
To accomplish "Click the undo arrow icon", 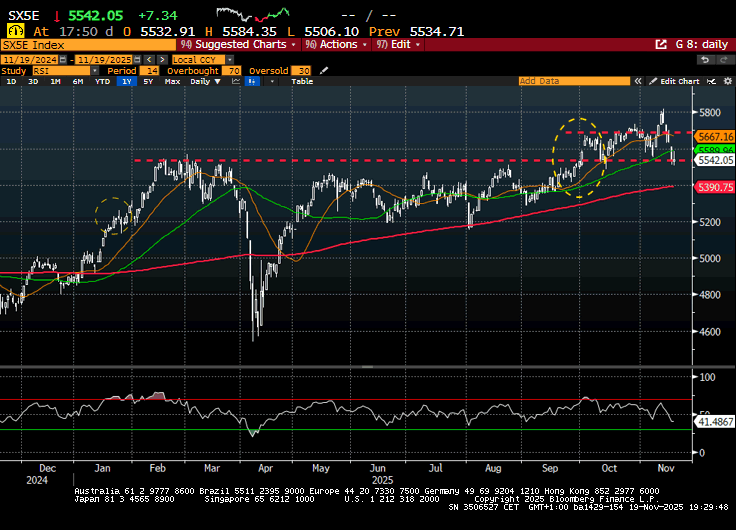I will [704, 59].
